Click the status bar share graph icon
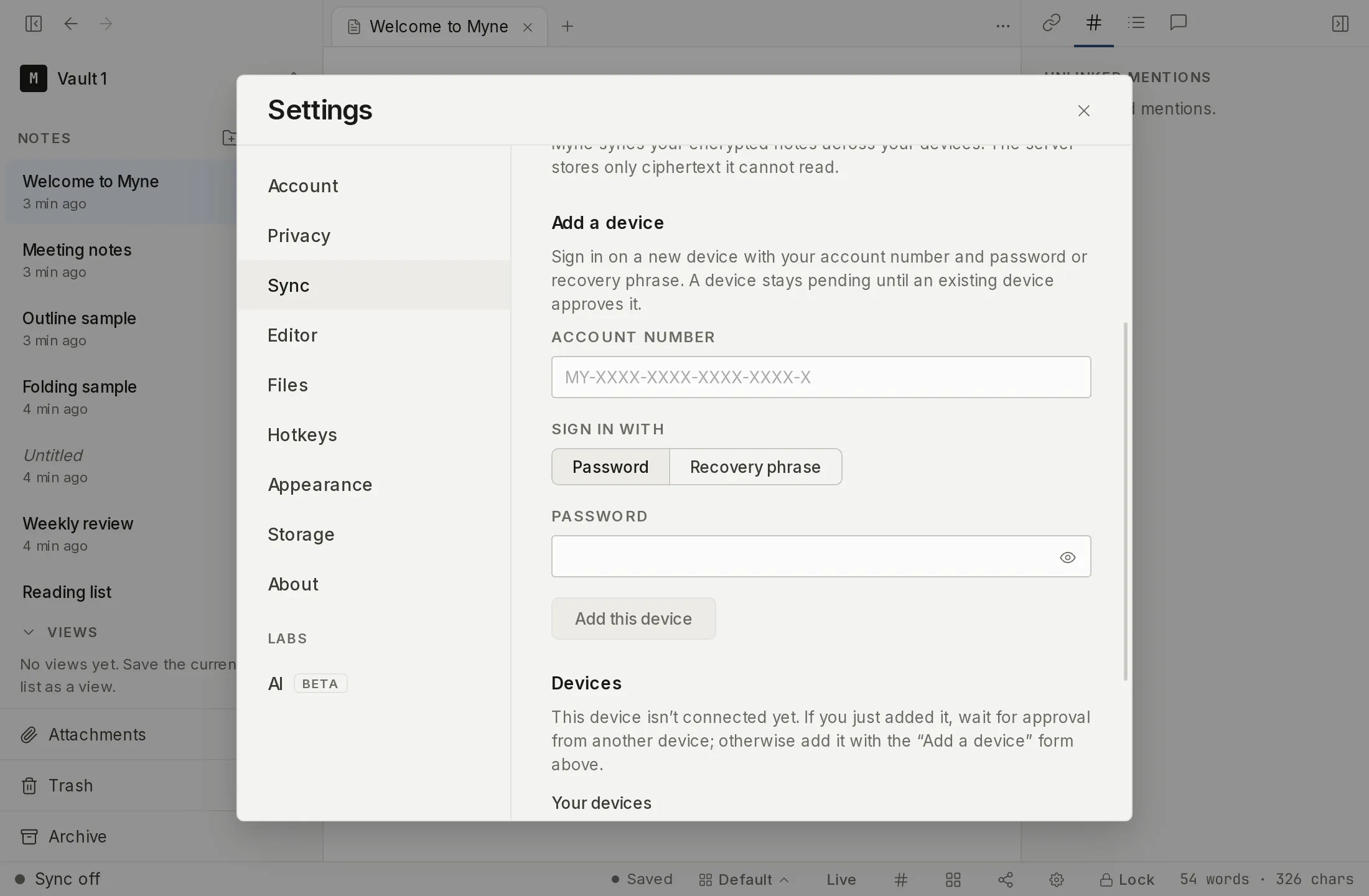1369x896 pixels. (1006, 879)
